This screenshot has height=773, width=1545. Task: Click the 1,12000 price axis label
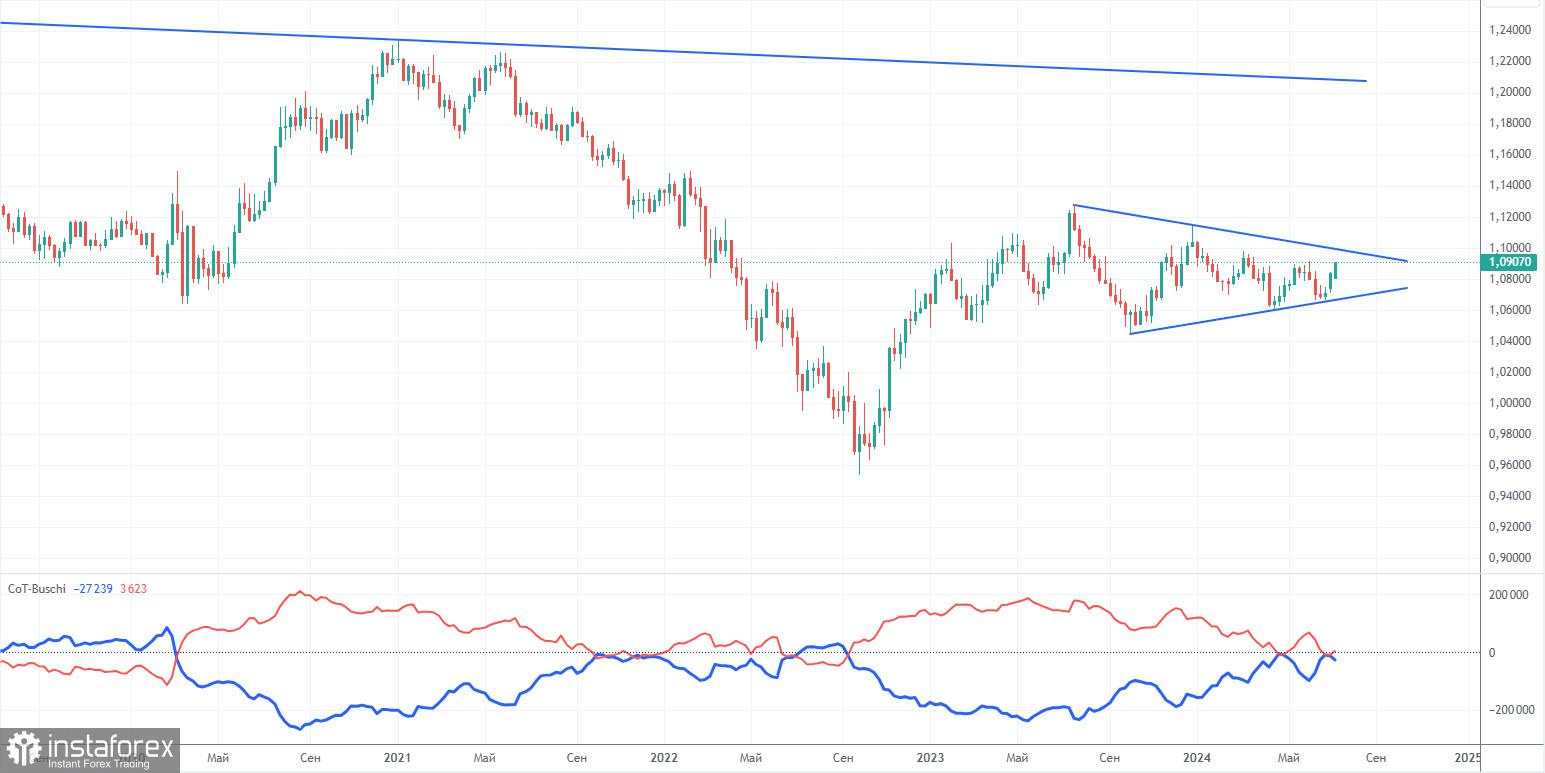[1510, 216]
